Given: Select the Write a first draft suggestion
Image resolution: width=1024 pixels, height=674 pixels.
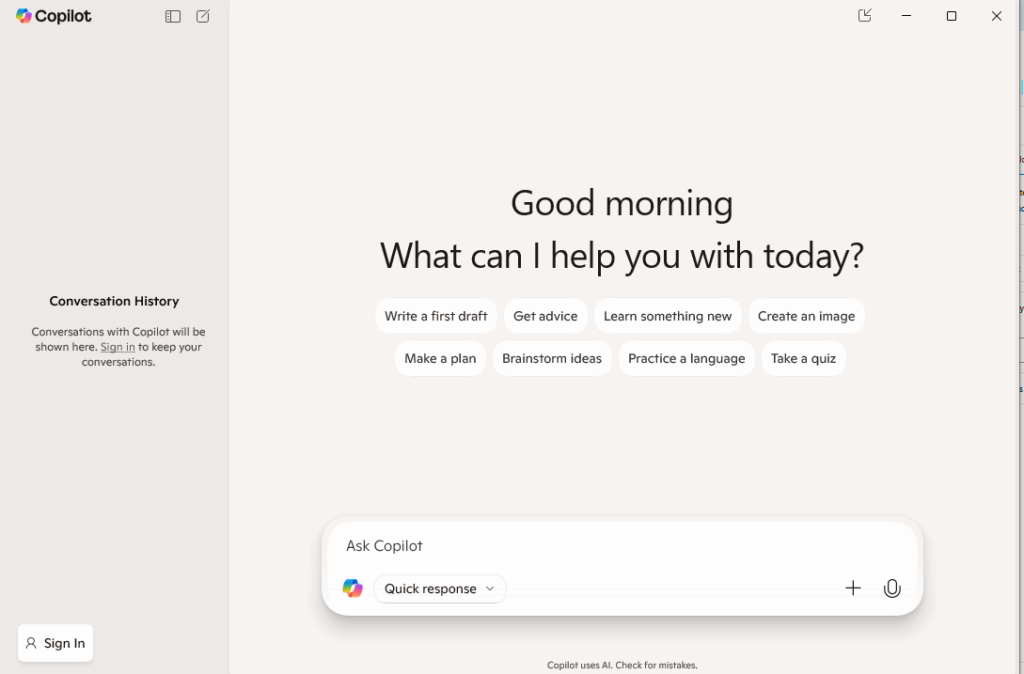Looking at the screenshot, I should click(436, 316).
